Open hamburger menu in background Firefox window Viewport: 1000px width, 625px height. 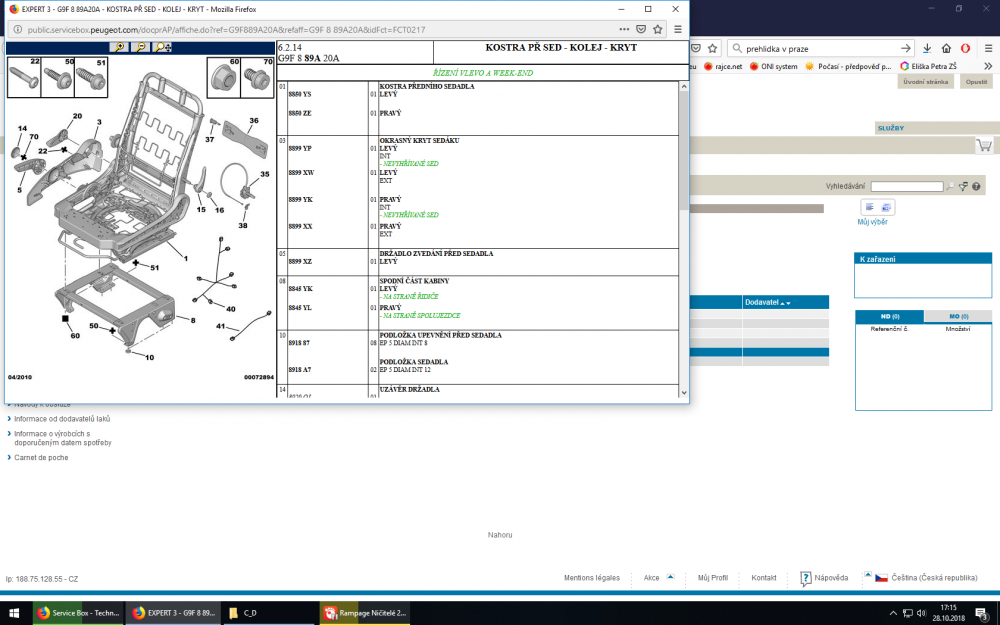click(x=988, y=48)
